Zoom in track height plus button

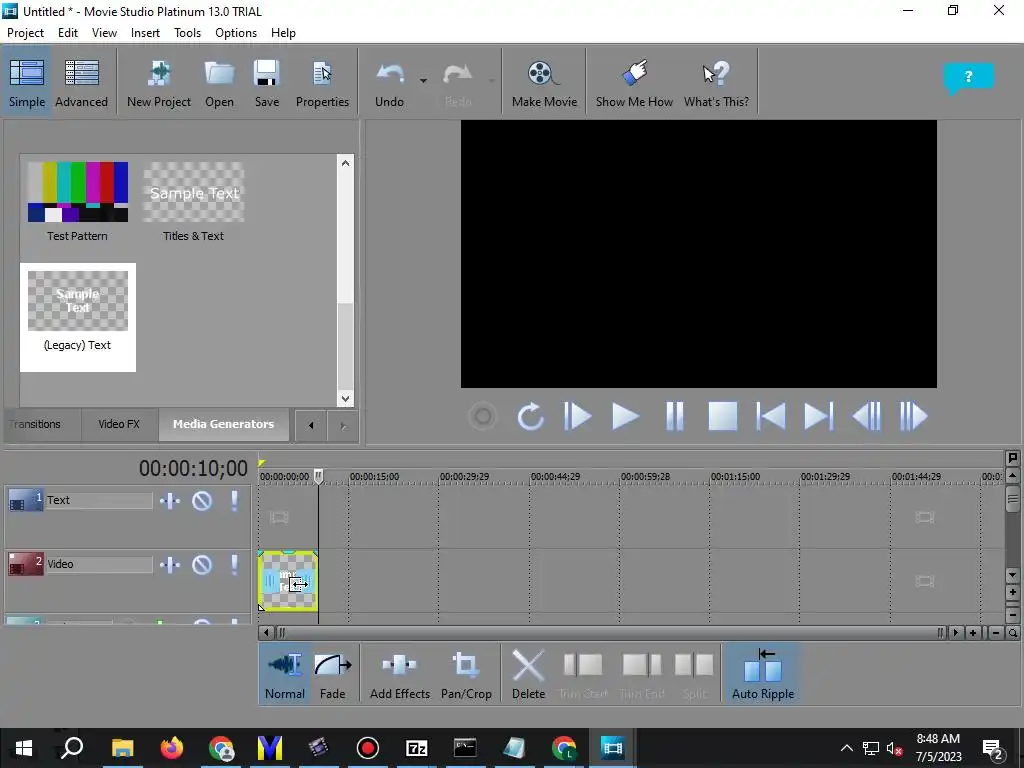[x=1012, y=593]
